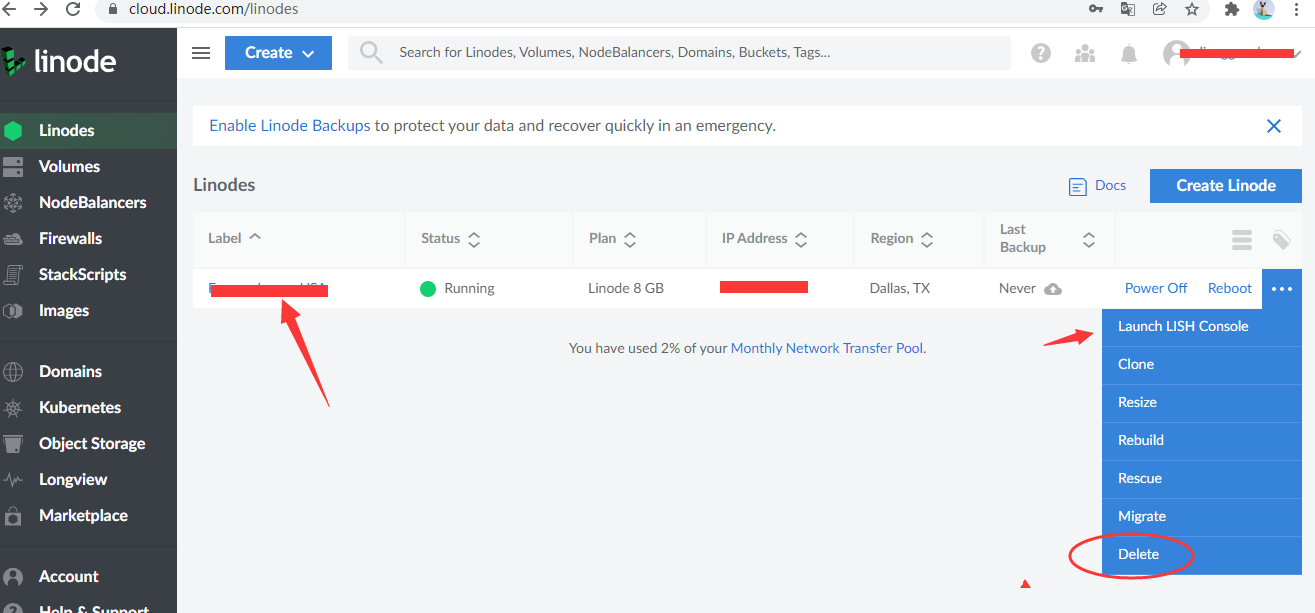Viewport: 1315px width, 613px height.
Task: Open Images in sidebar
Action: pyautogui.click(x=88, y=310)
